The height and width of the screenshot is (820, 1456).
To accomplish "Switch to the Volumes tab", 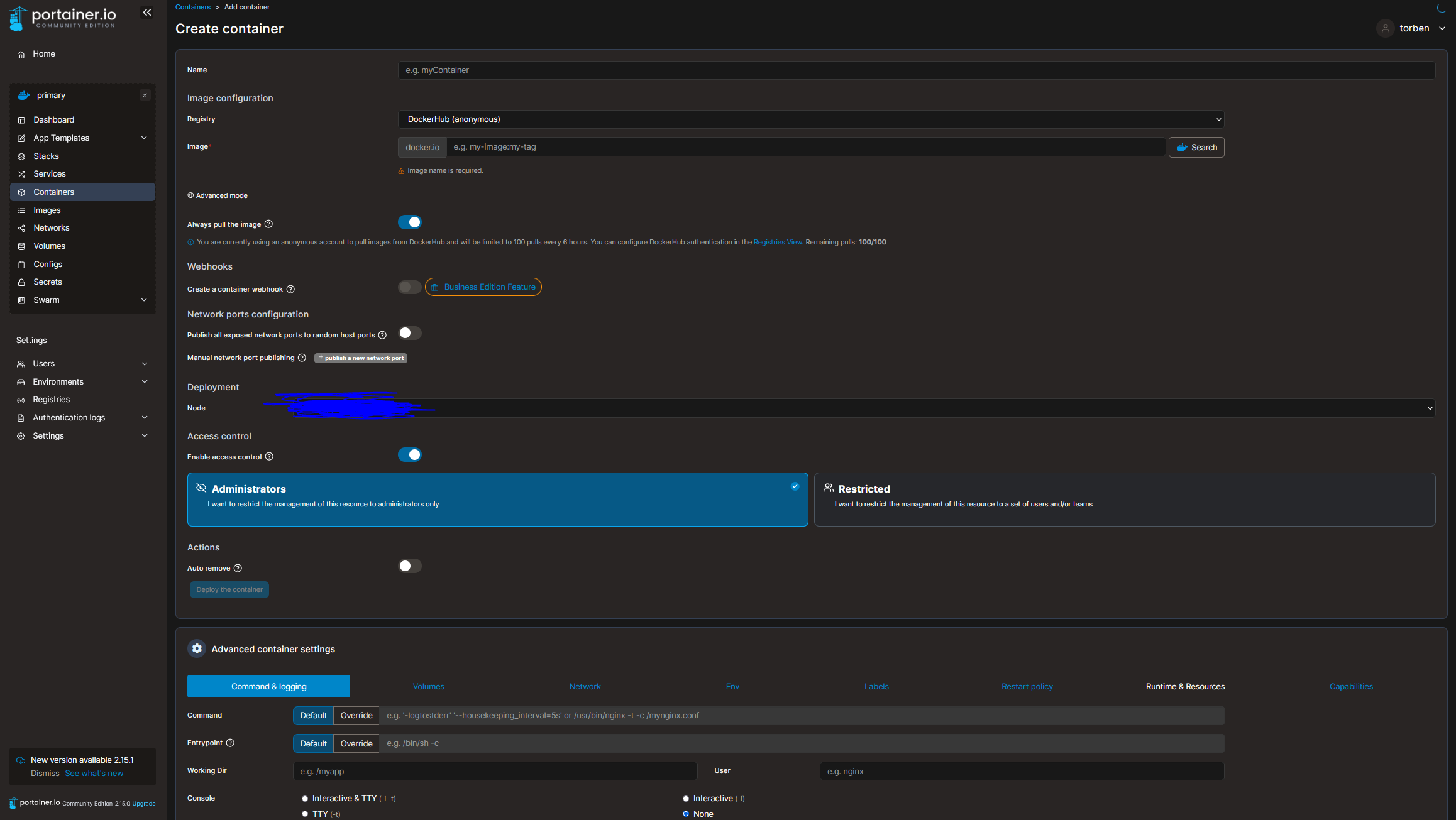I will point(428,687).
